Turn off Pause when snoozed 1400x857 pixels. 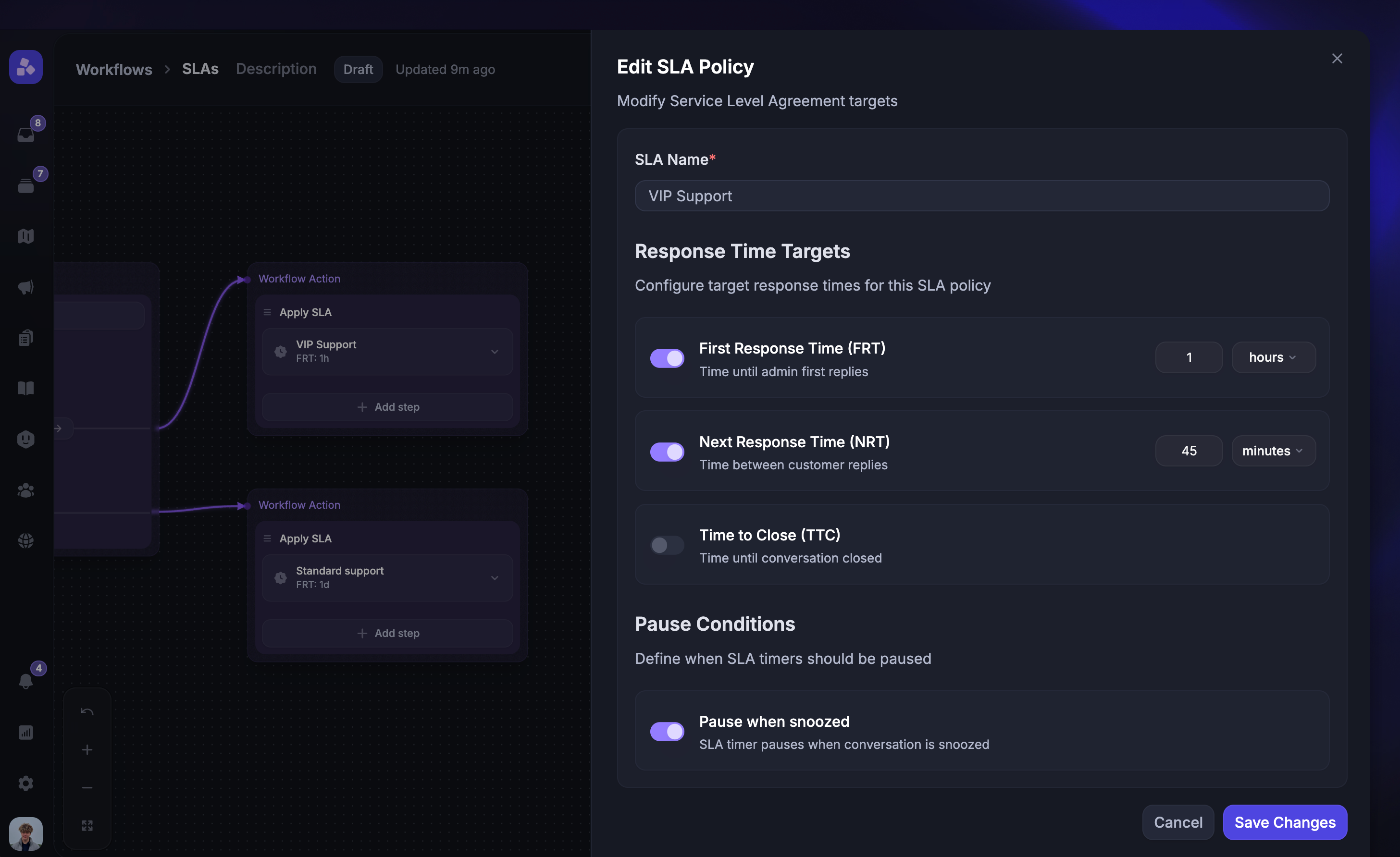pyautogui.click(x=667, y=732)
